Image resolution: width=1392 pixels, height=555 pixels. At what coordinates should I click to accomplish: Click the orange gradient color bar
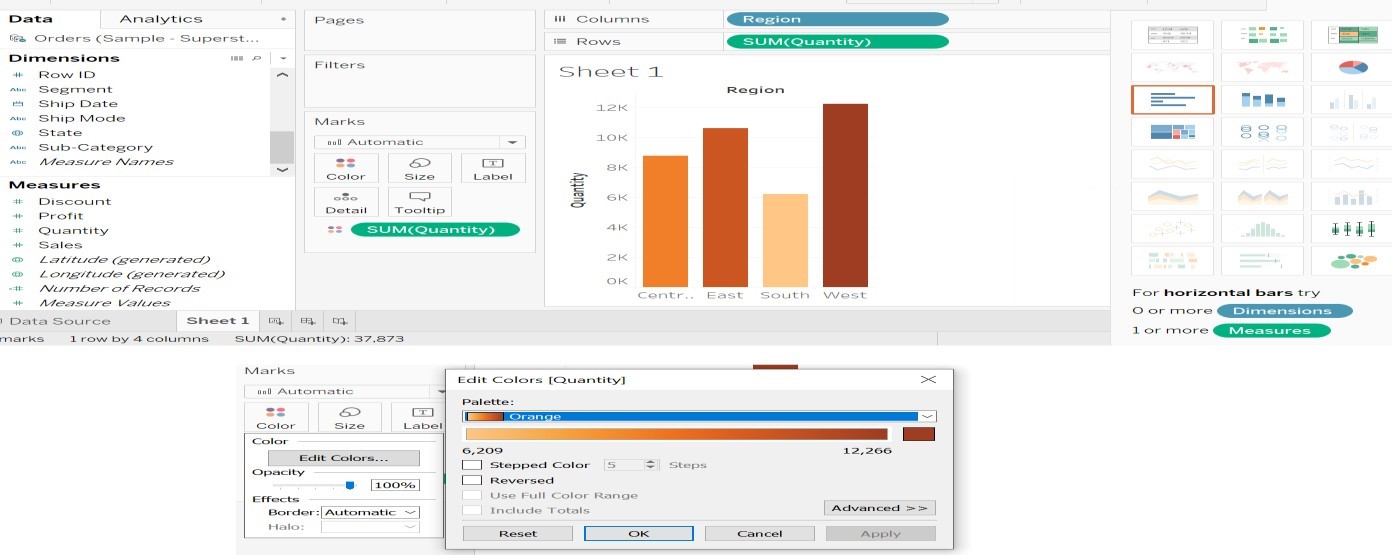click(676, 434)
